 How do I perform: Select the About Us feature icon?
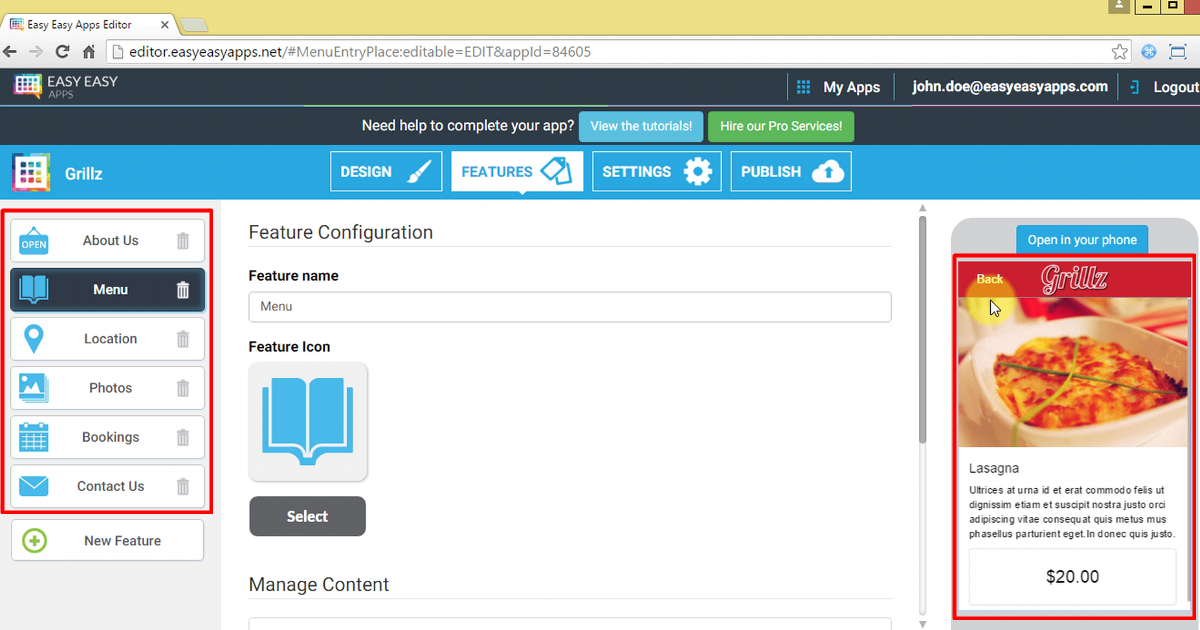click(33, 240)
